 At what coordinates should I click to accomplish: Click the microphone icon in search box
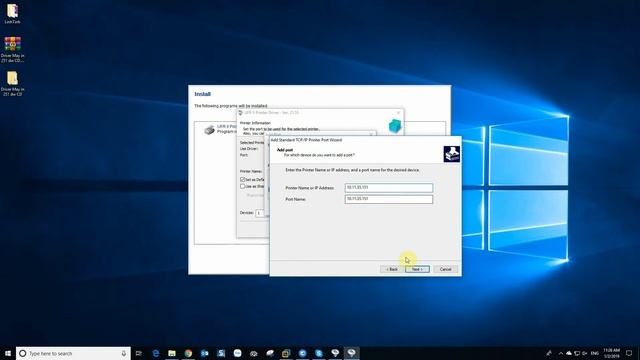point(124,353)
